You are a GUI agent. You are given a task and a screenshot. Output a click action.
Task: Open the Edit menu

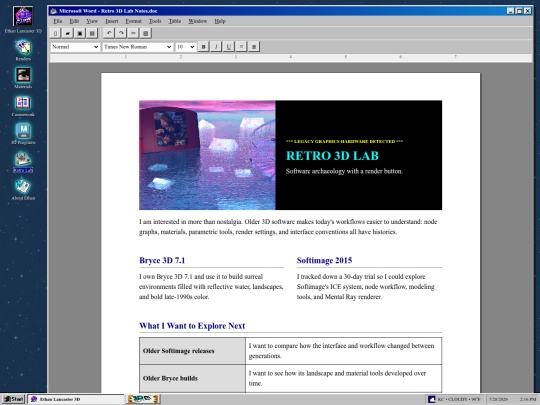(x=74, y=21)
